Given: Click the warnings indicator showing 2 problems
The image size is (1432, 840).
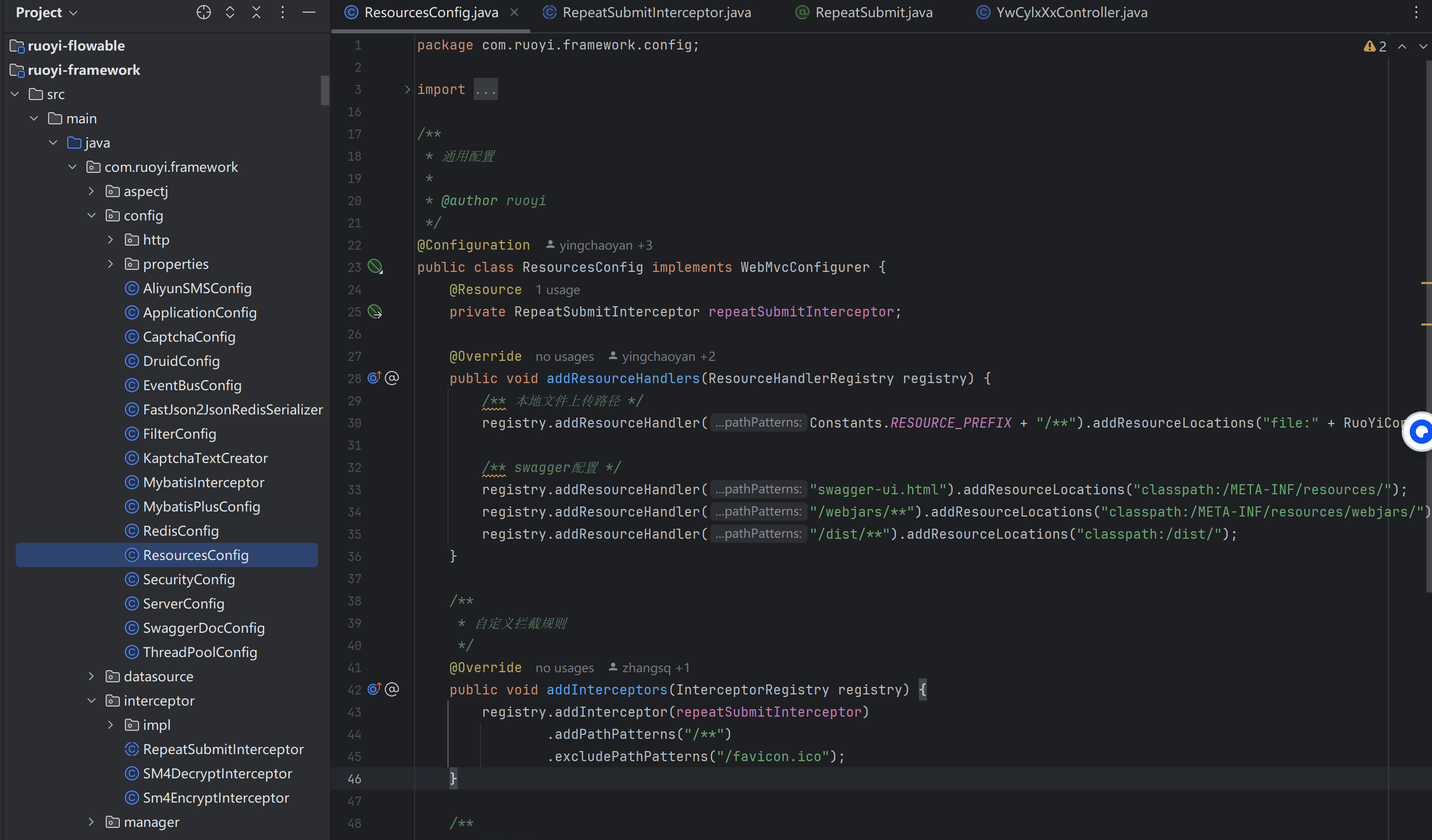Looking at the screenshot, I should (1374, 46).
